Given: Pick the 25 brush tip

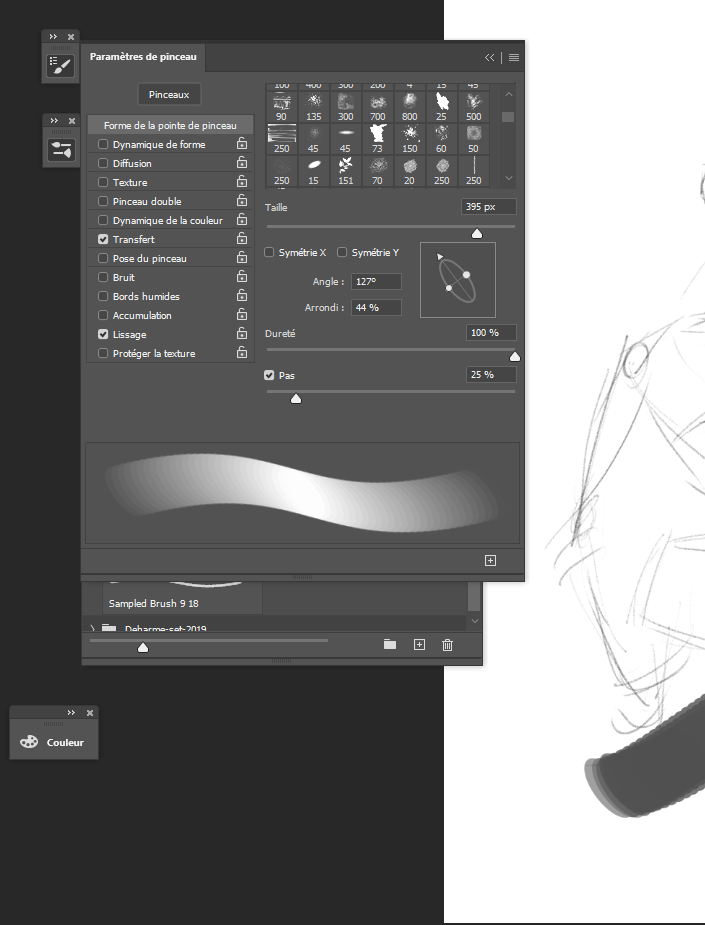Looking at the screenshot, I should (441, 107).
